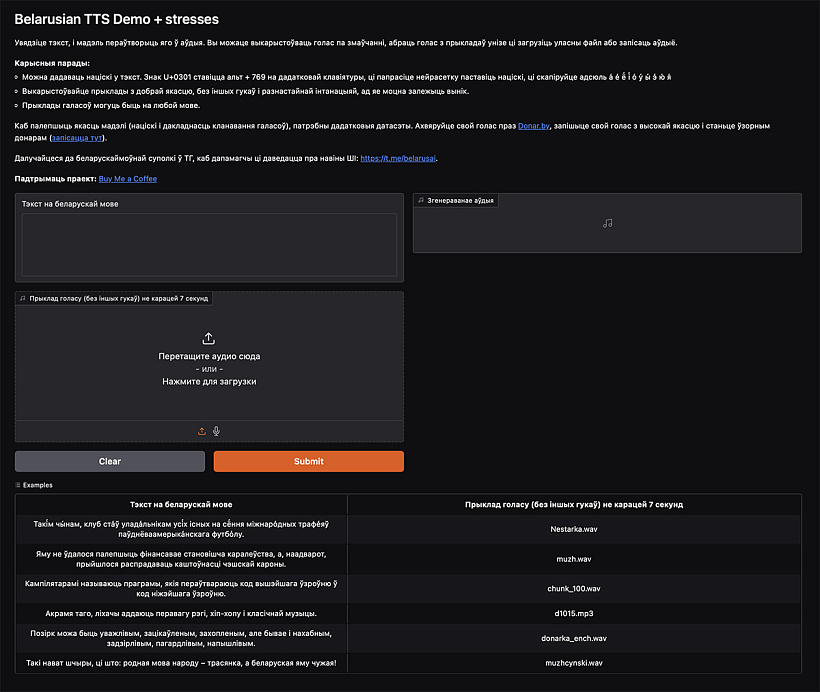Click the voice sample label's music note icon
Image resolution: width=820 pixels, height=692 pixels.
click(23, 298)
